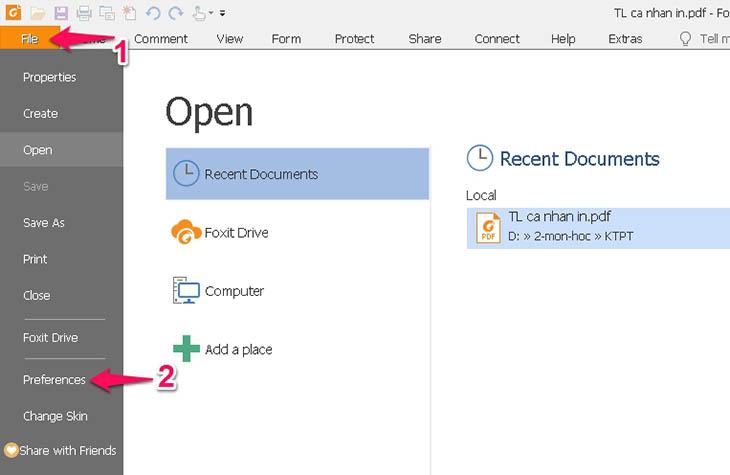
Task: Click the PDF file icon for TL ca nhan in.pdf
Action: [x=488, y=228]
